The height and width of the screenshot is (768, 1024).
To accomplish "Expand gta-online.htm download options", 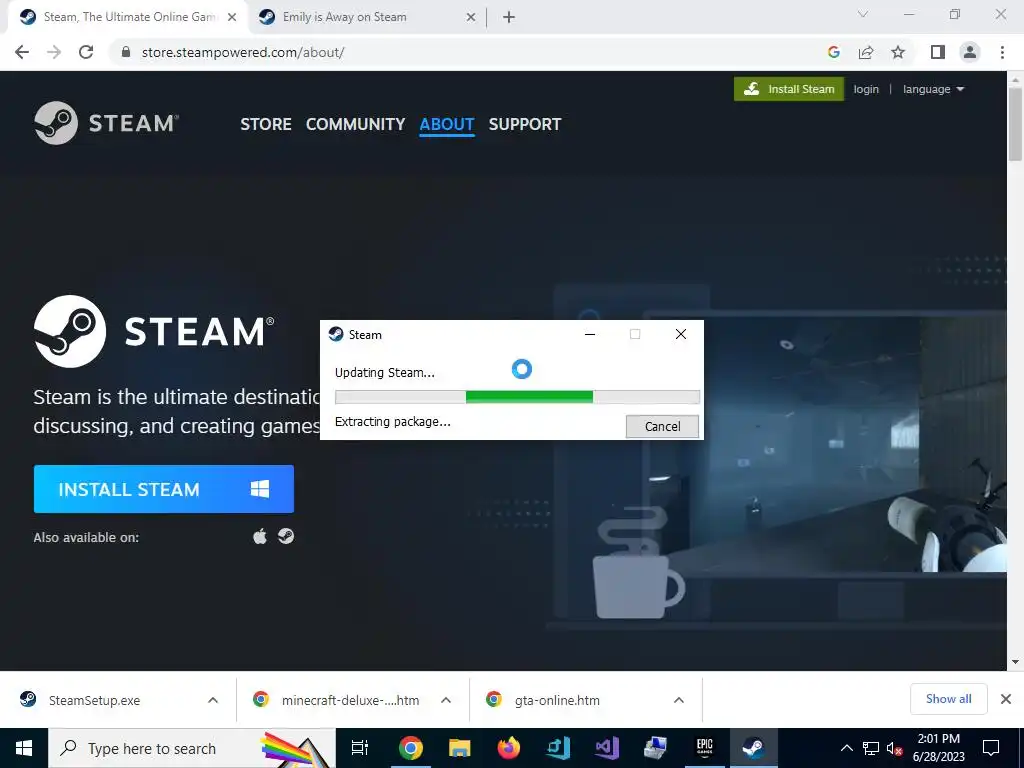I will (x=679, y=700).
